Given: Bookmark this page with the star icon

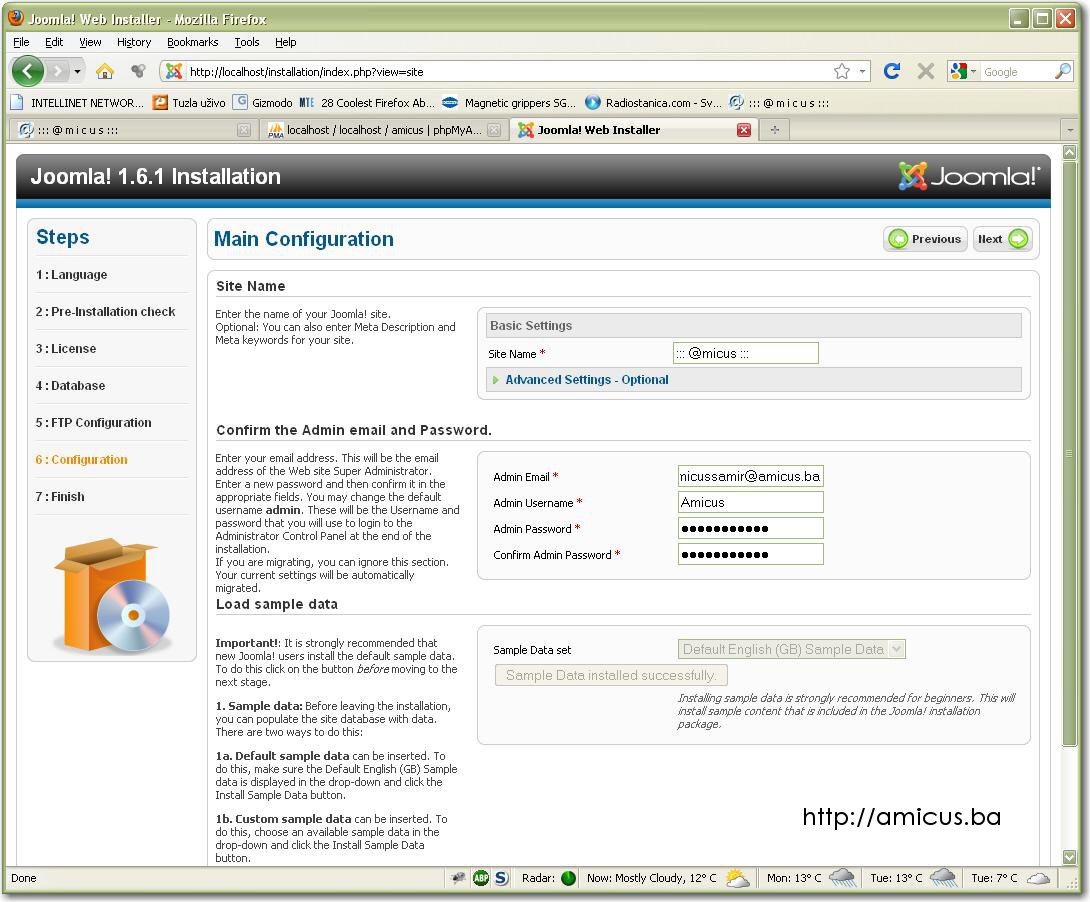Looking at the screenshot, I should pos(841,71).
